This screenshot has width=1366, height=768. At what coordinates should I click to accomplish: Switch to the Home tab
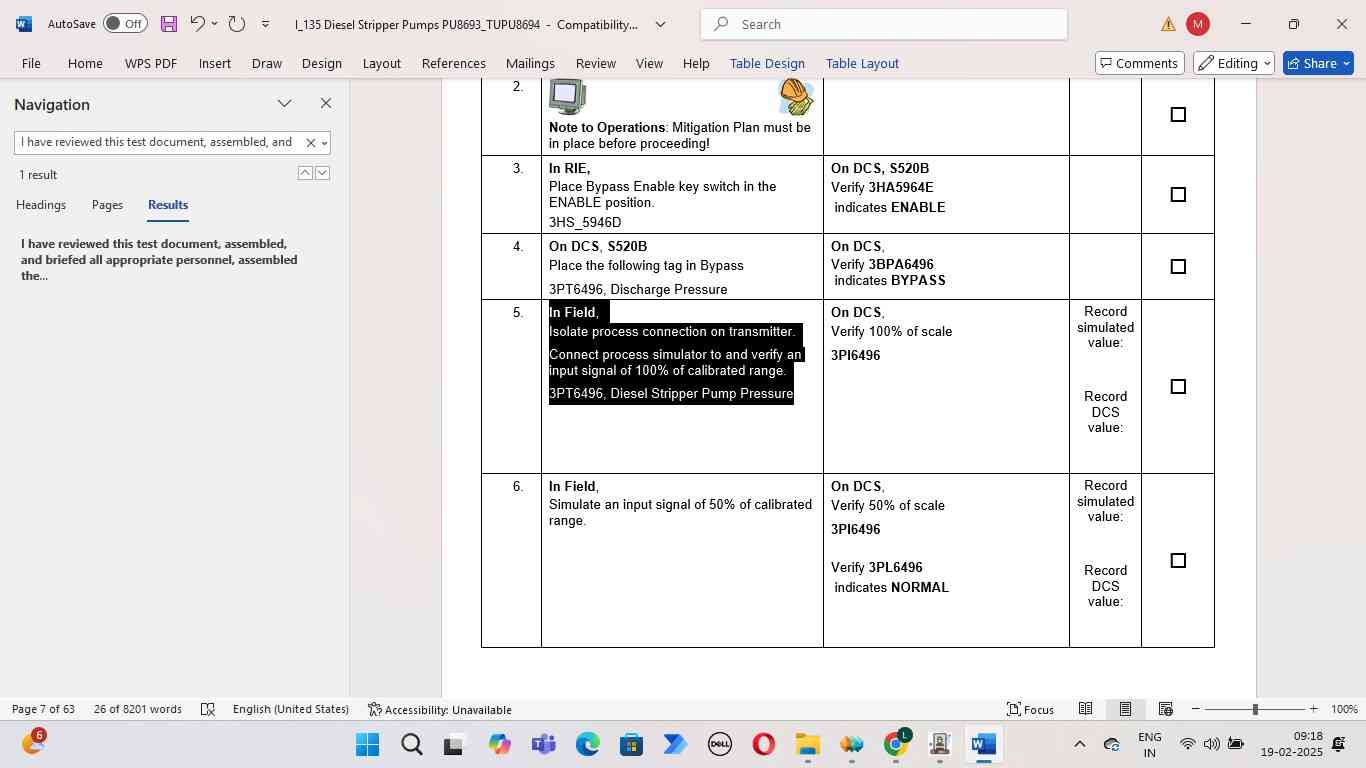point(85,63)
